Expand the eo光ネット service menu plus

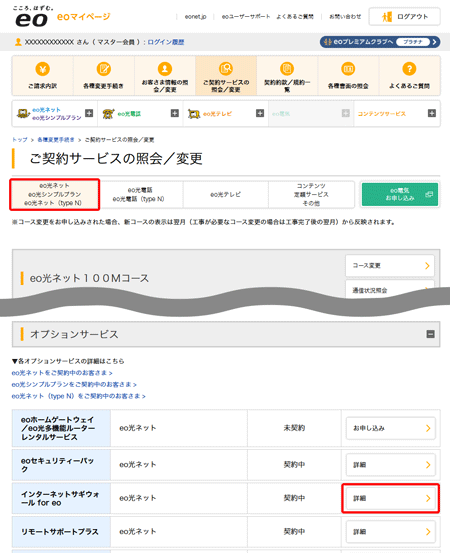click(89, 113)
